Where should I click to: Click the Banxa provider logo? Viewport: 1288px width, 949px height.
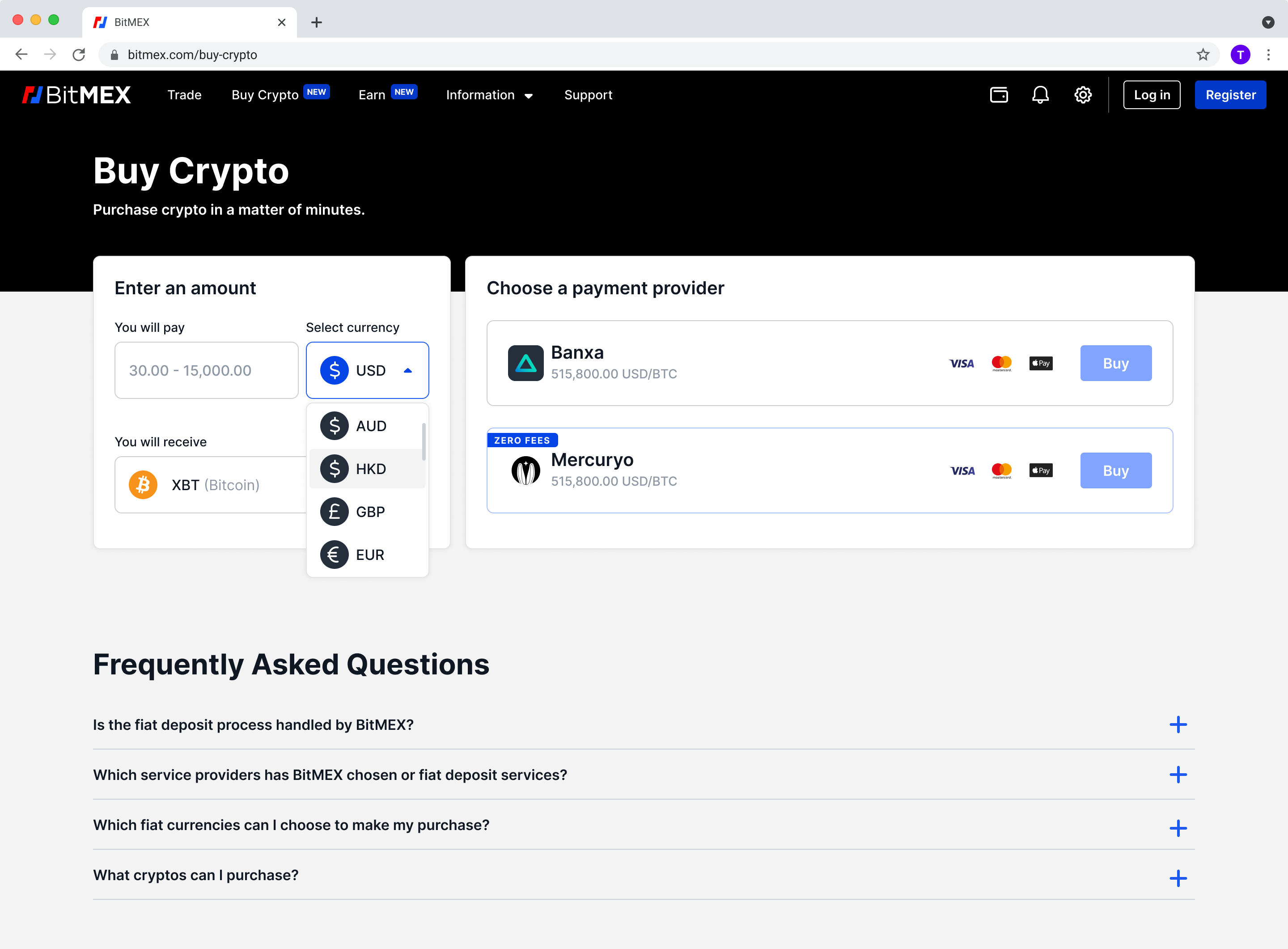click(x=525, y=363)
